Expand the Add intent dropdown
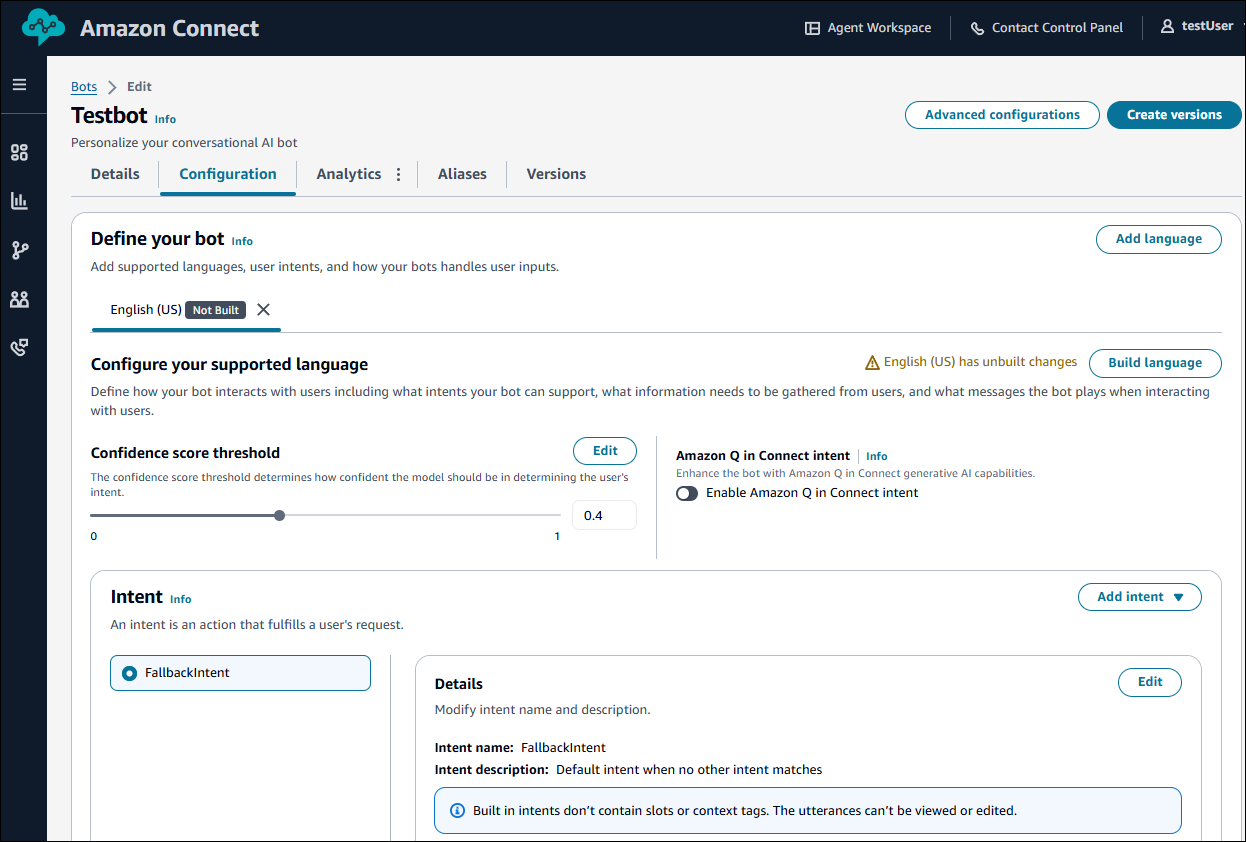Viewport: 1246px width, 842px height. coord(1139,597)
